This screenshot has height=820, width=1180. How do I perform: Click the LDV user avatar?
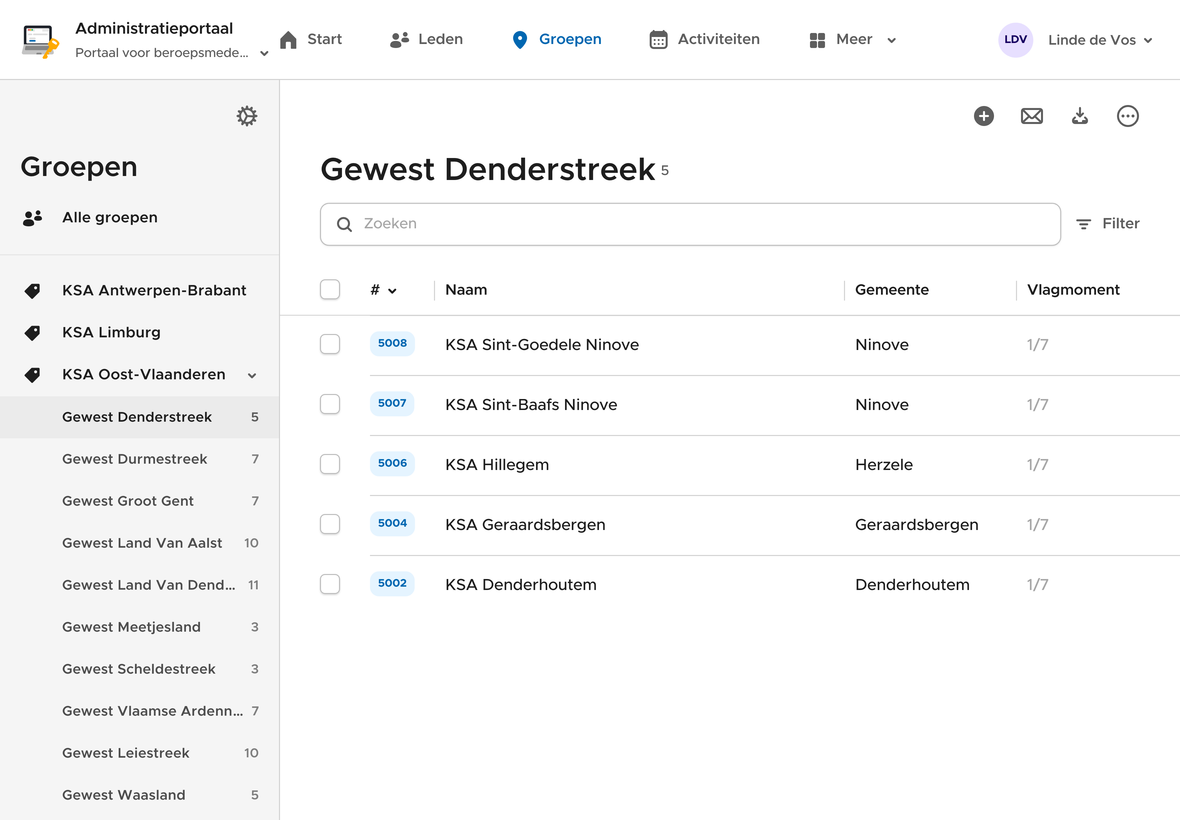pos(1015,40)
